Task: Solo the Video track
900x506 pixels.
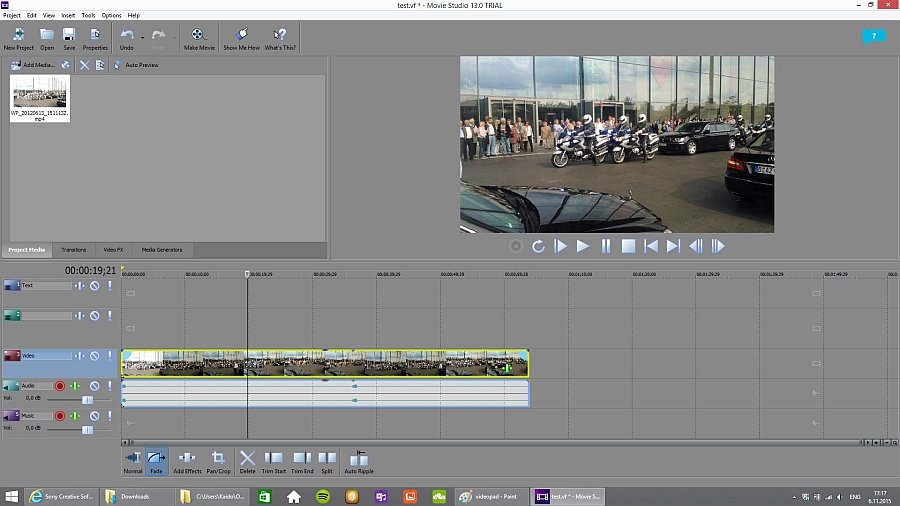Action: [x=110, y=356]
